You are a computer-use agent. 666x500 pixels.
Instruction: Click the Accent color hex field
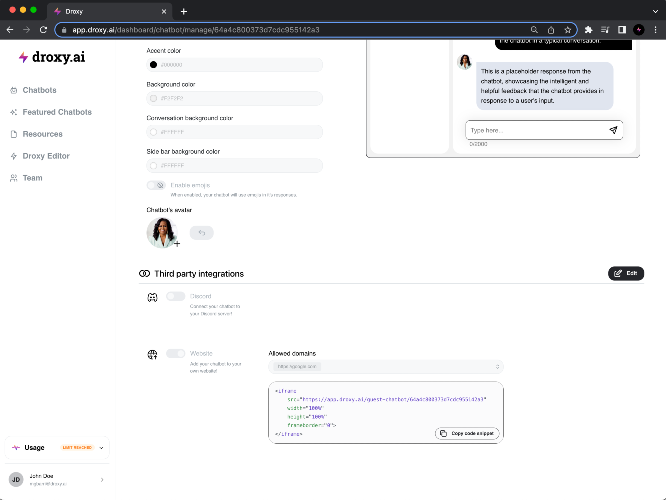click(x=234, y=65)
